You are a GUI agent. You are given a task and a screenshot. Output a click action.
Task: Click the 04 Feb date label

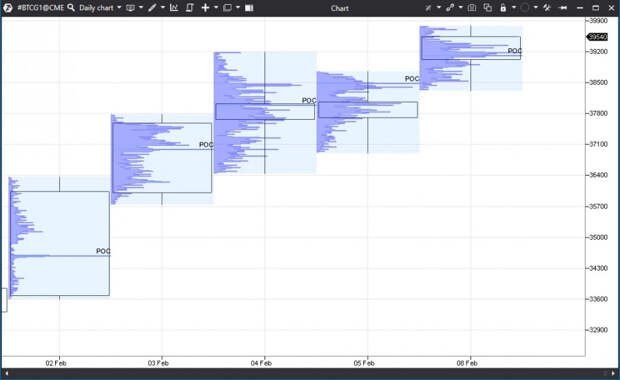[x=261, y=363]
